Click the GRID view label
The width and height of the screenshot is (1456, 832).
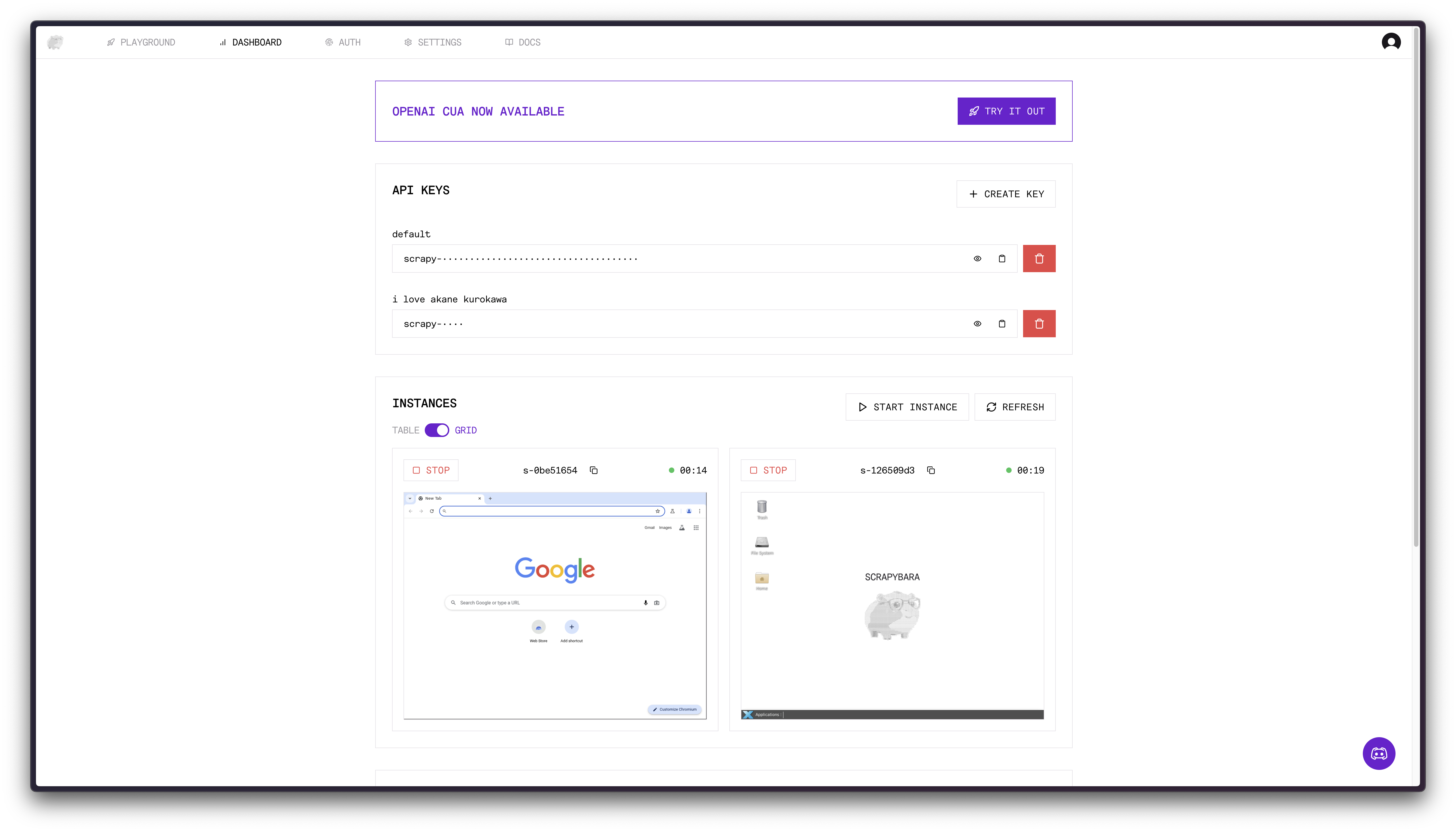pyautogui.click(x=466, y=430)
